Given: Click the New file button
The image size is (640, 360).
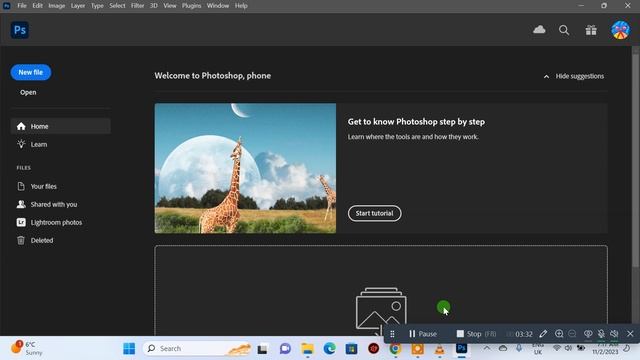Looking at the screenshot, I should coord(31,72).
